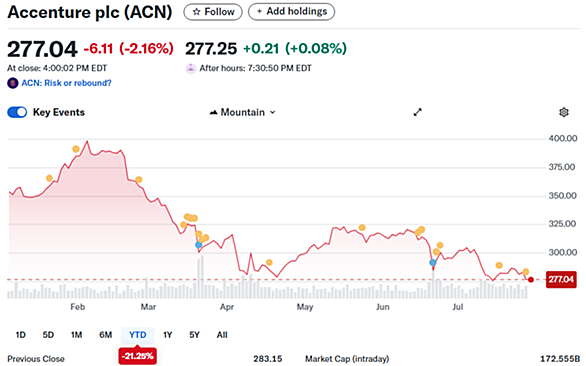The width and height of the screenshot is (586, 366).
Task: Click the yellow event marker at February peak
Action: pyautogui.click(x=76, y=149)
